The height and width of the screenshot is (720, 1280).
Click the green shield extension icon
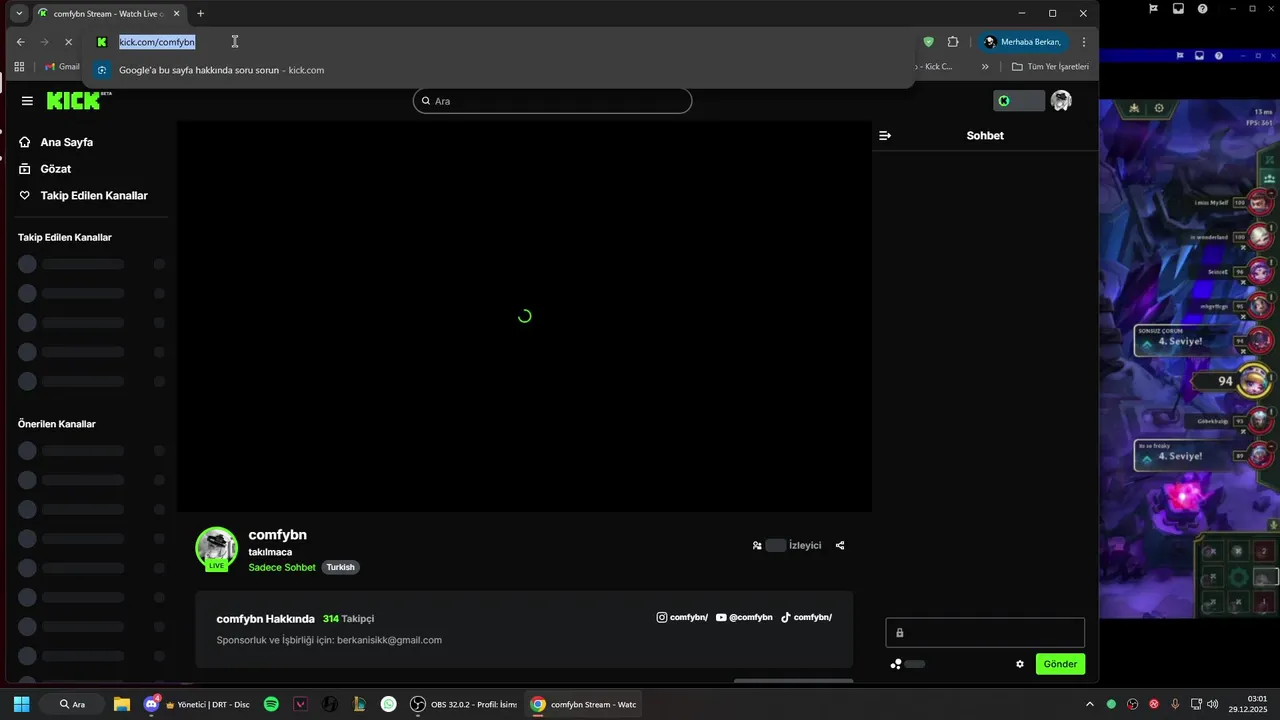928,42
